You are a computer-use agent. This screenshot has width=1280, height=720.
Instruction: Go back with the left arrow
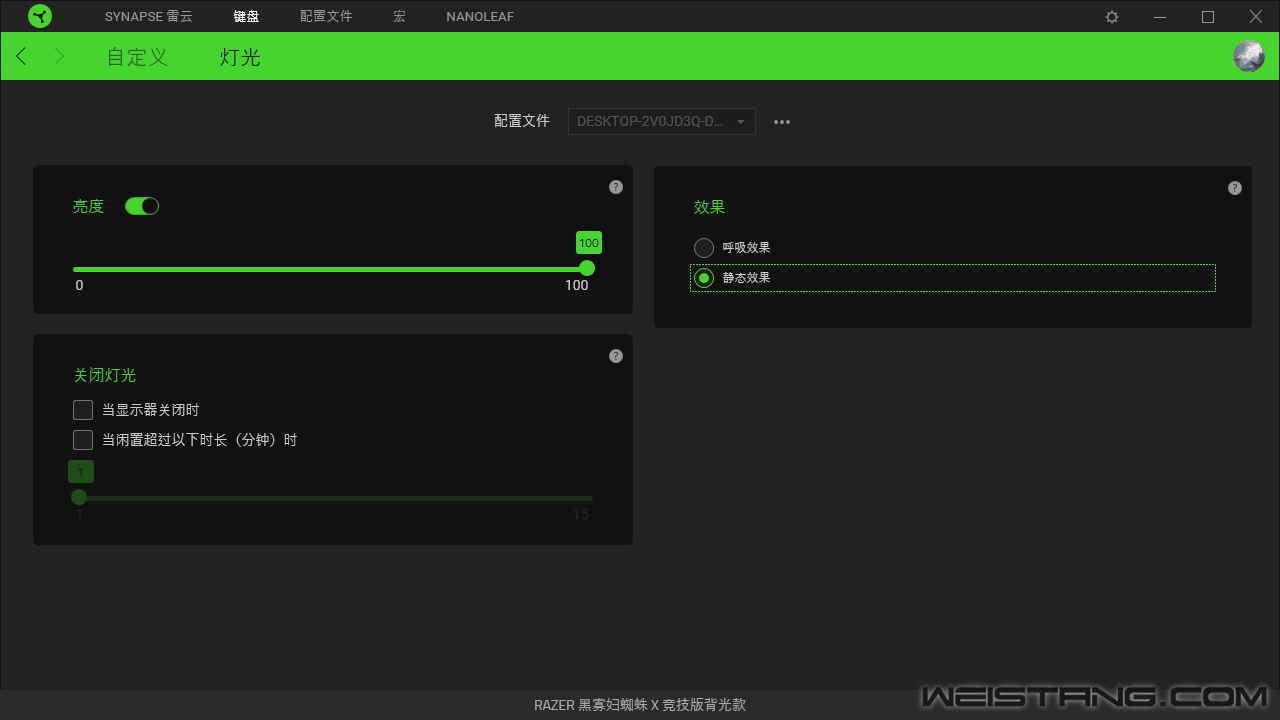pyautogui.click(x=22, y=56)
